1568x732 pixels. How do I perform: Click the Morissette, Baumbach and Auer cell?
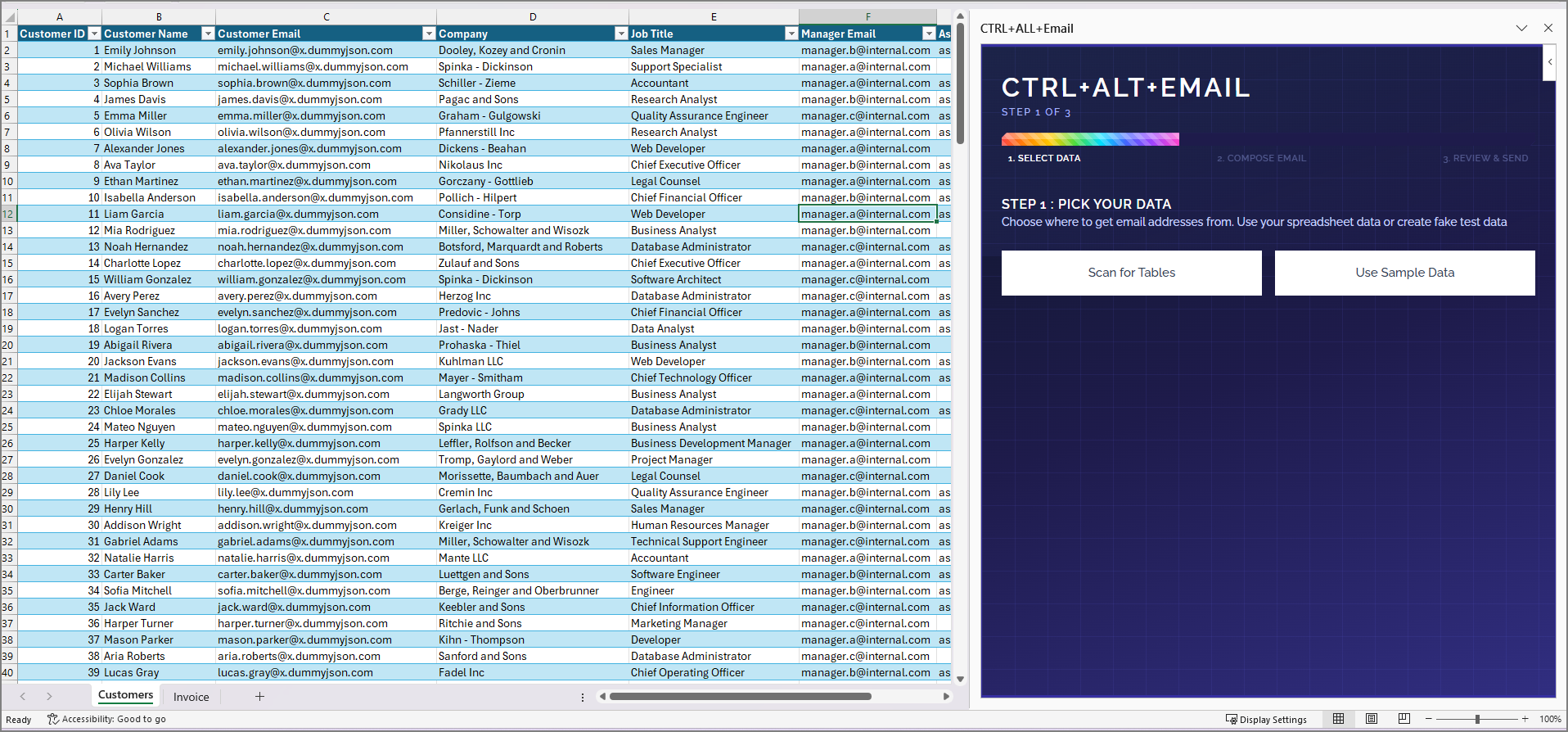click(533, 476)
